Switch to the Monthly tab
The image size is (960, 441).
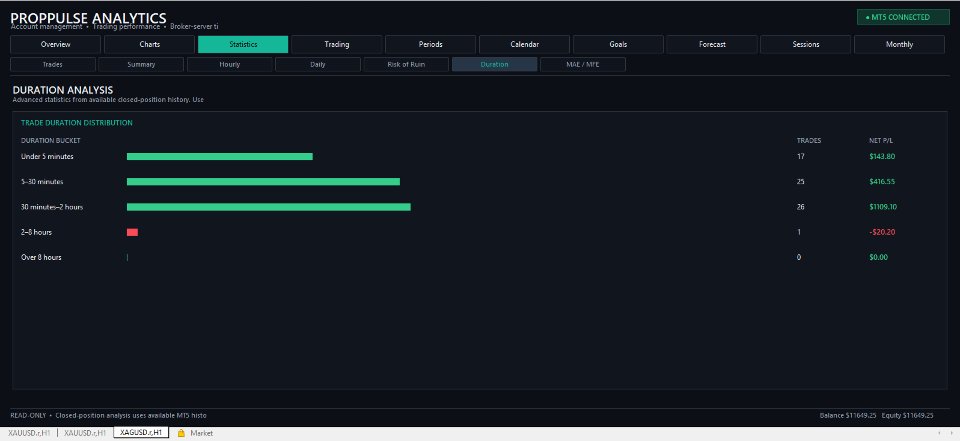899,44
